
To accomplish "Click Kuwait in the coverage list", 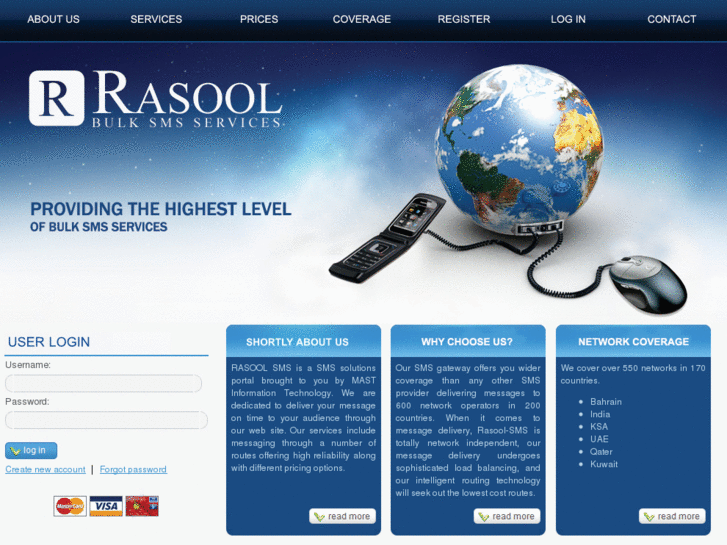I will pos(604,464).
